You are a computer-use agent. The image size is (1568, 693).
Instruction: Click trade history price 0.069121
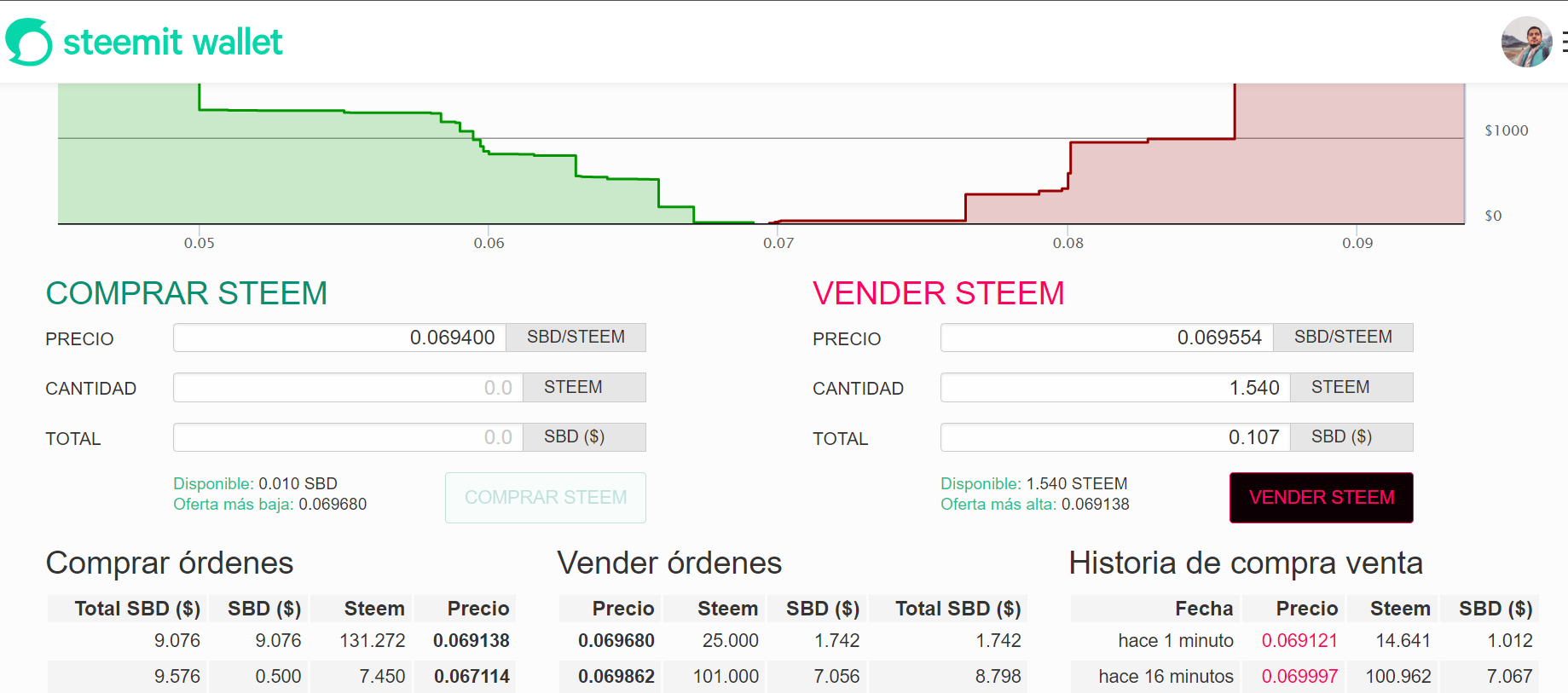pos(1299,641)
